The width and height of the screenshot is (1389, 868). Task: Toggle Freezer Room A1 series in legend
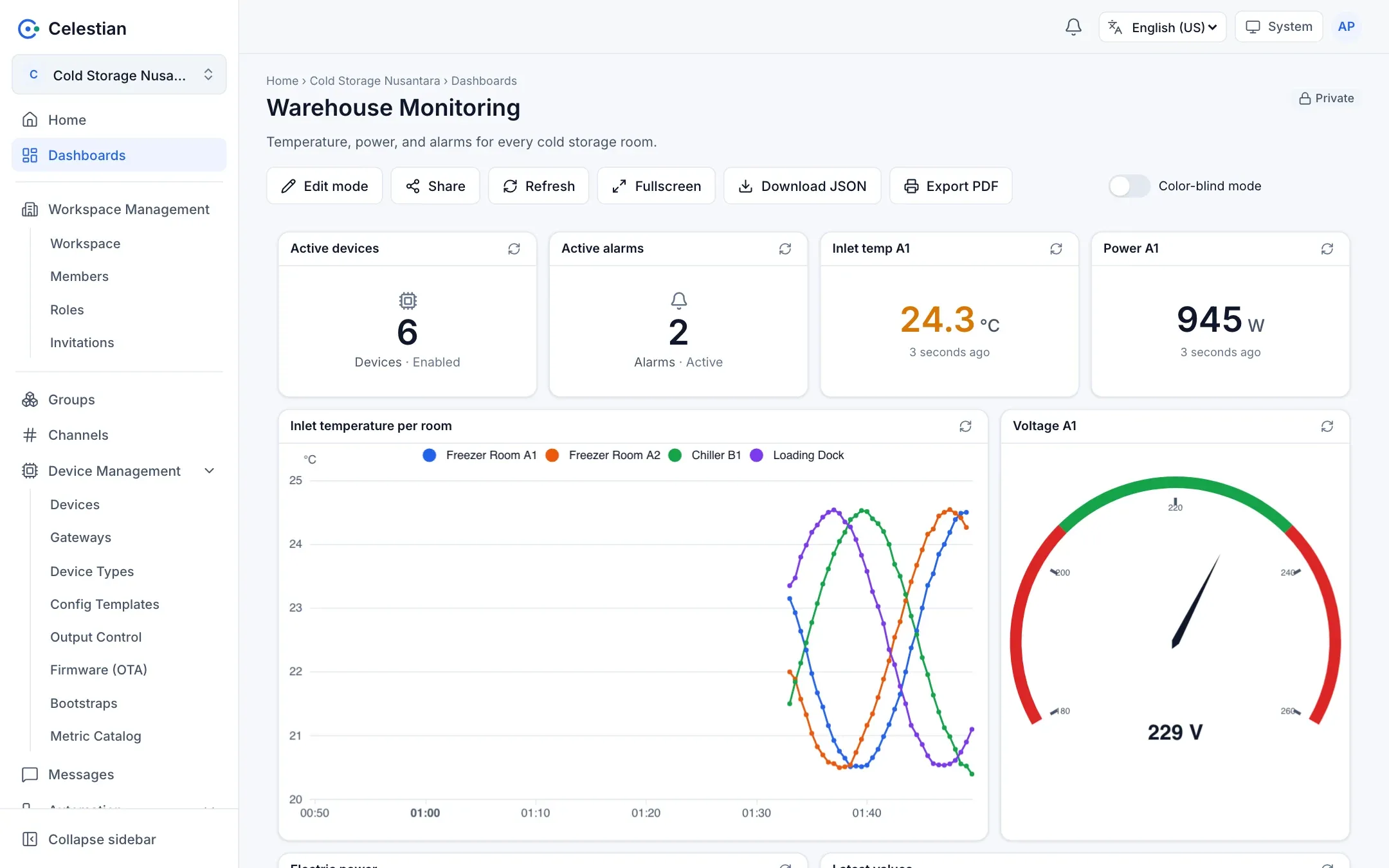click(x=479, y=455)
